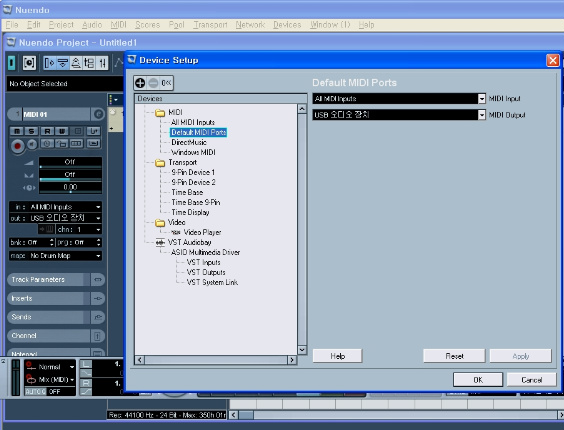Screen dimensions: 564x430
Task: Open the File menu
Action: (12, 25)
